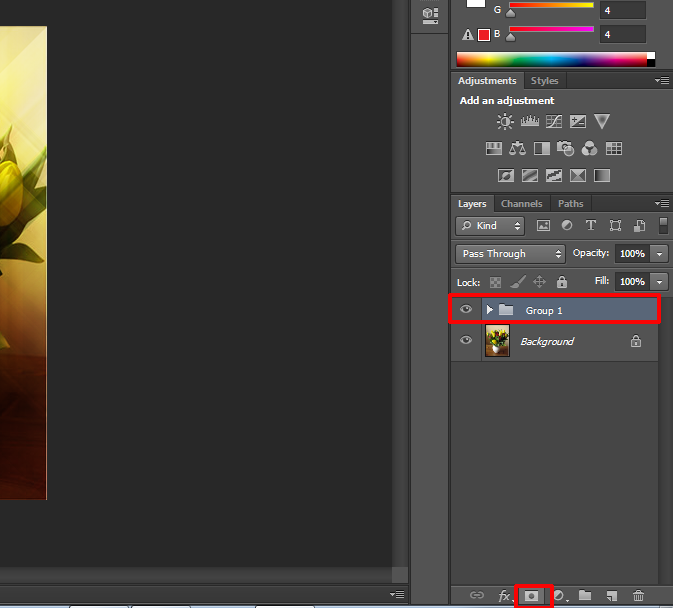Turn layer filtering on or off
Image resolution: width=673 pixels, height=608 pixels.
pyautogui.click(x=663, y=225)
